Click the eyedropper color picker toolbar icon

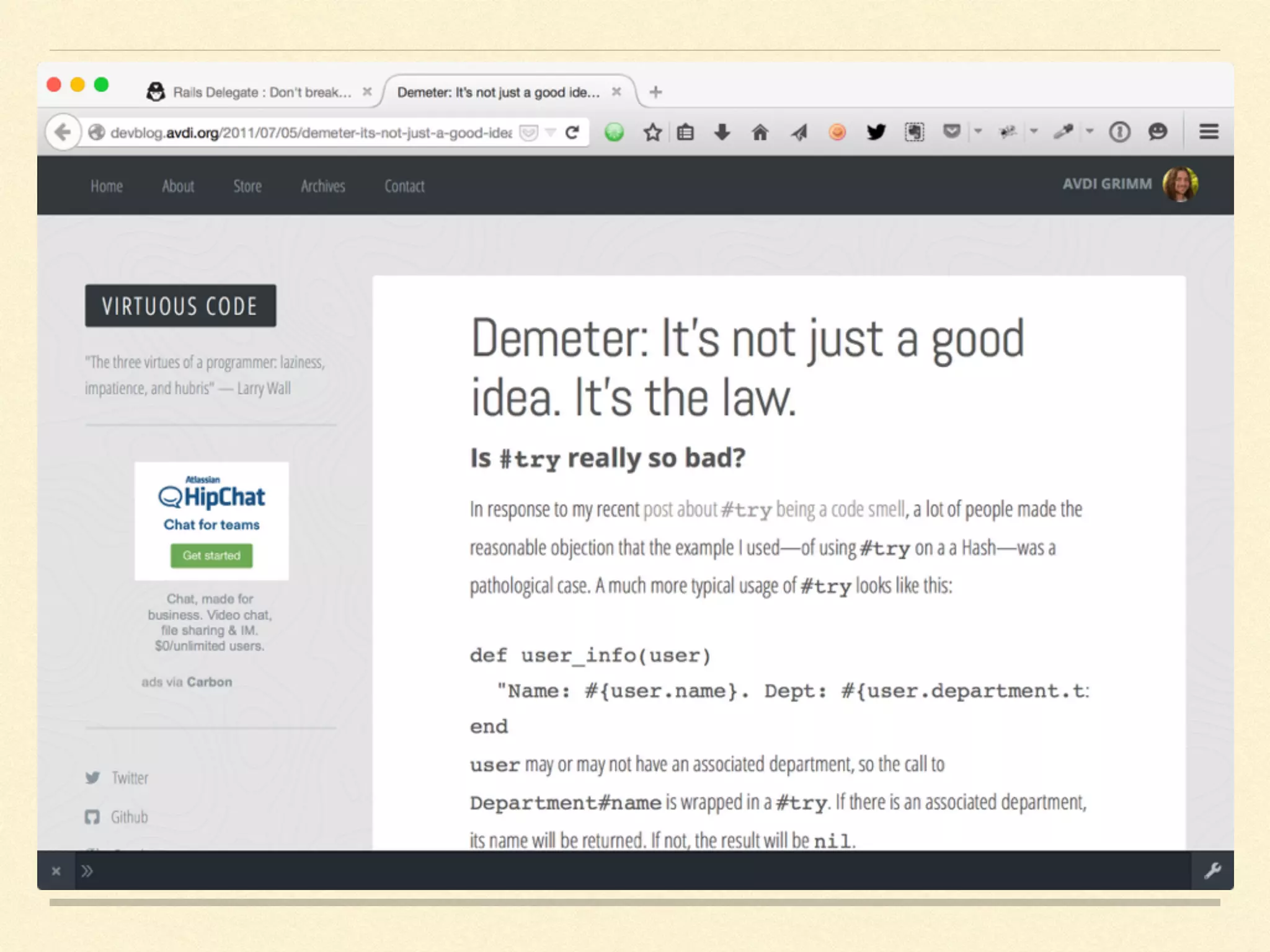coord(1063,132)
